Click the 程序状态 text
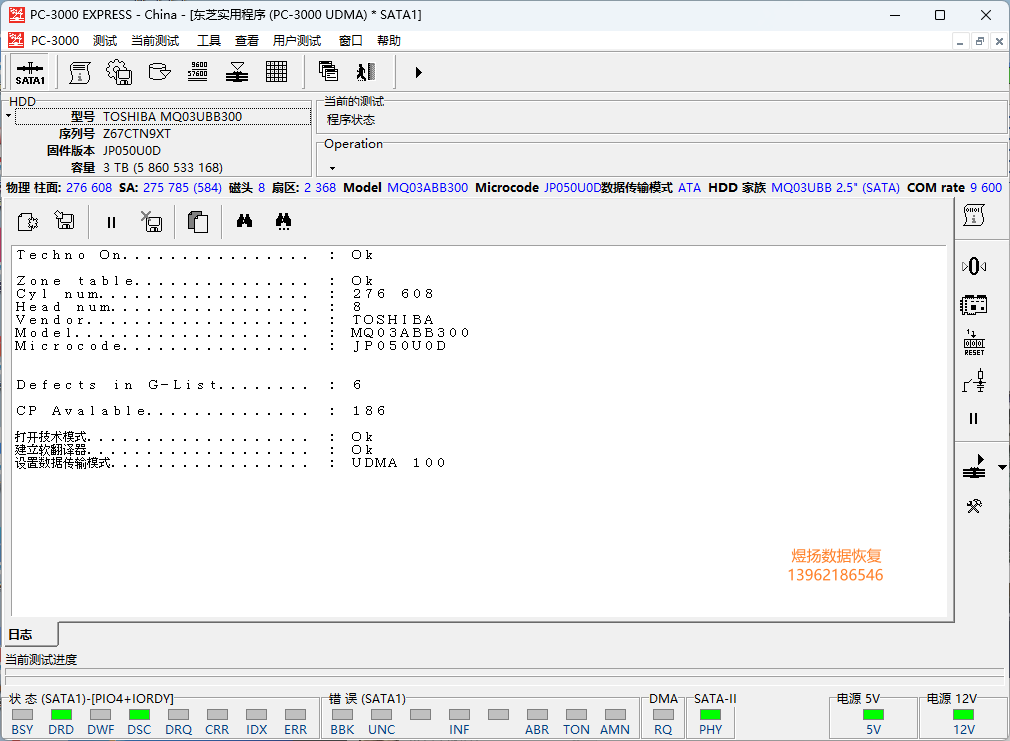Viewport: 1010px width, 741px height. point(350,120)
